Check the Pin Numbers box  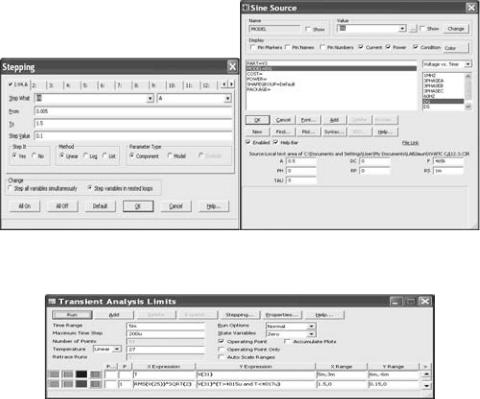(322, 47)
